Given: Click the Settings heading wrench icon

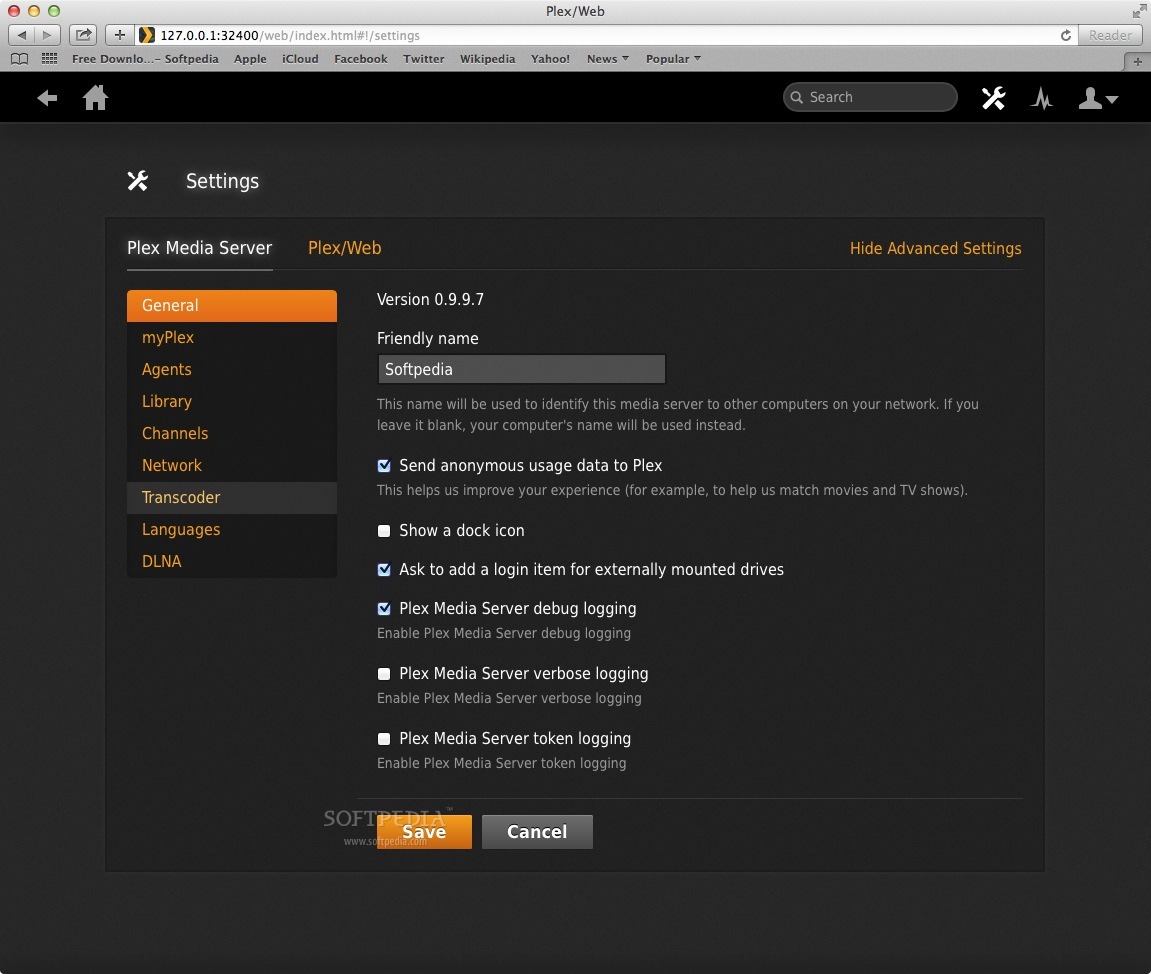Looking at the screenshot, I should [138, 181].
